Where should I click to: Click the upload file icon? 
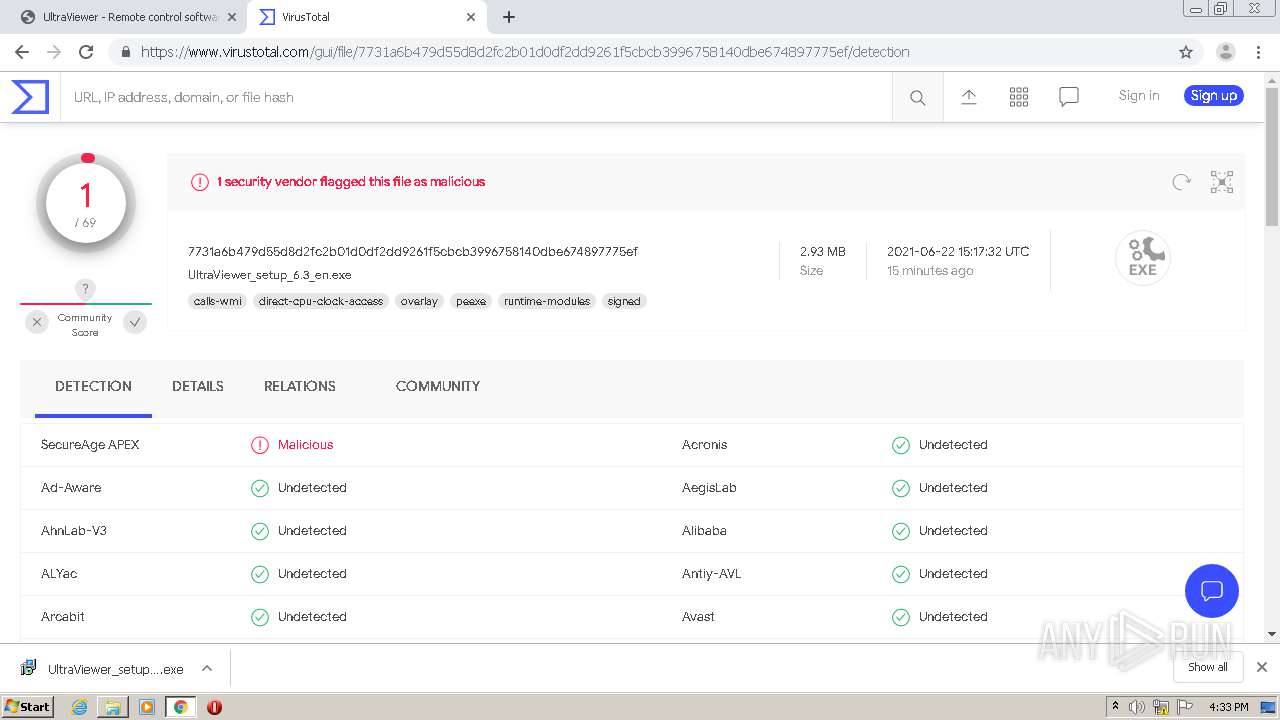point(968,97)
